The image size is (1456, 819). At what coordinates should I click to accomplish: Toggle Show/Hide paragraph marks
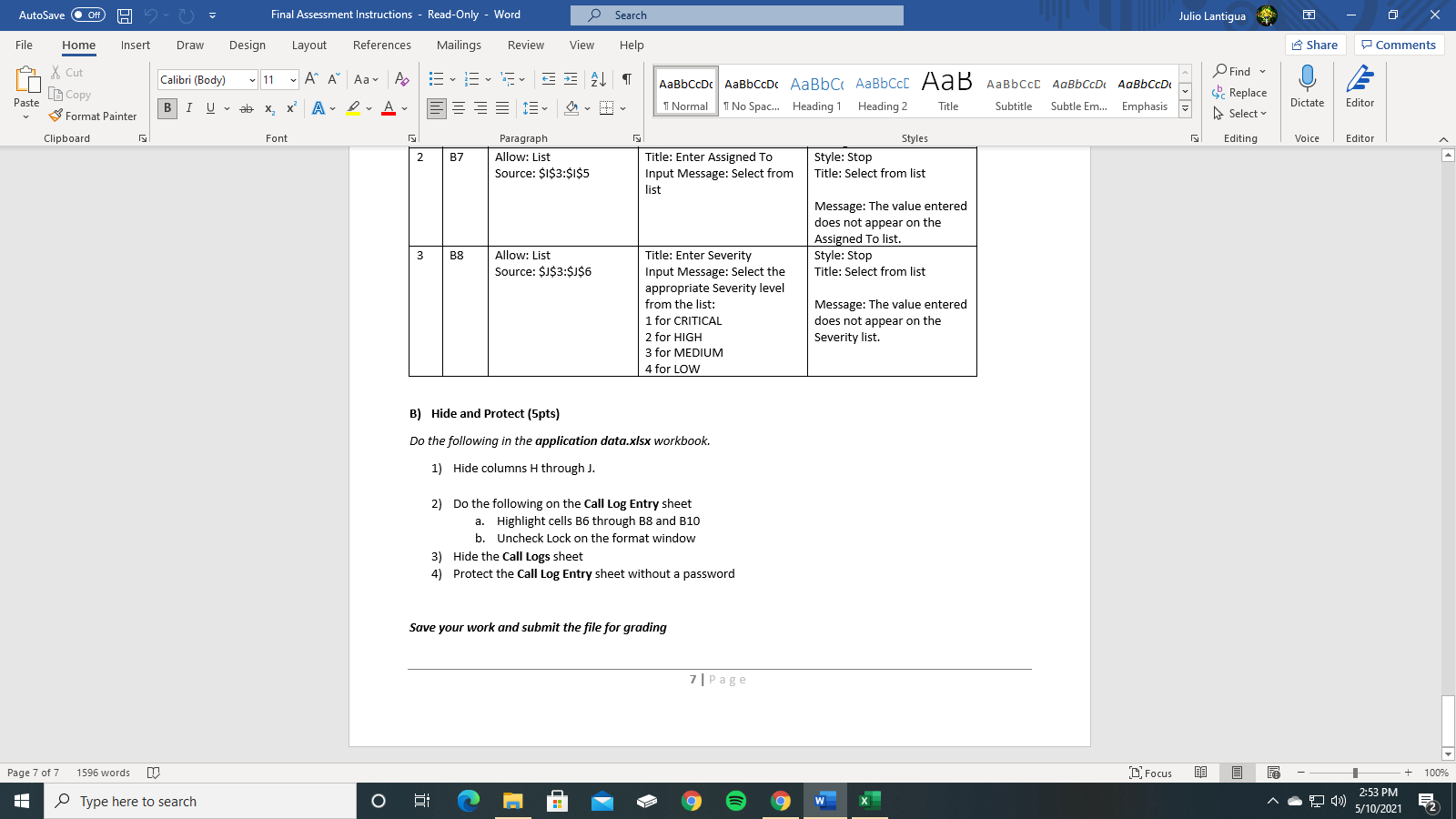point(625,79)
